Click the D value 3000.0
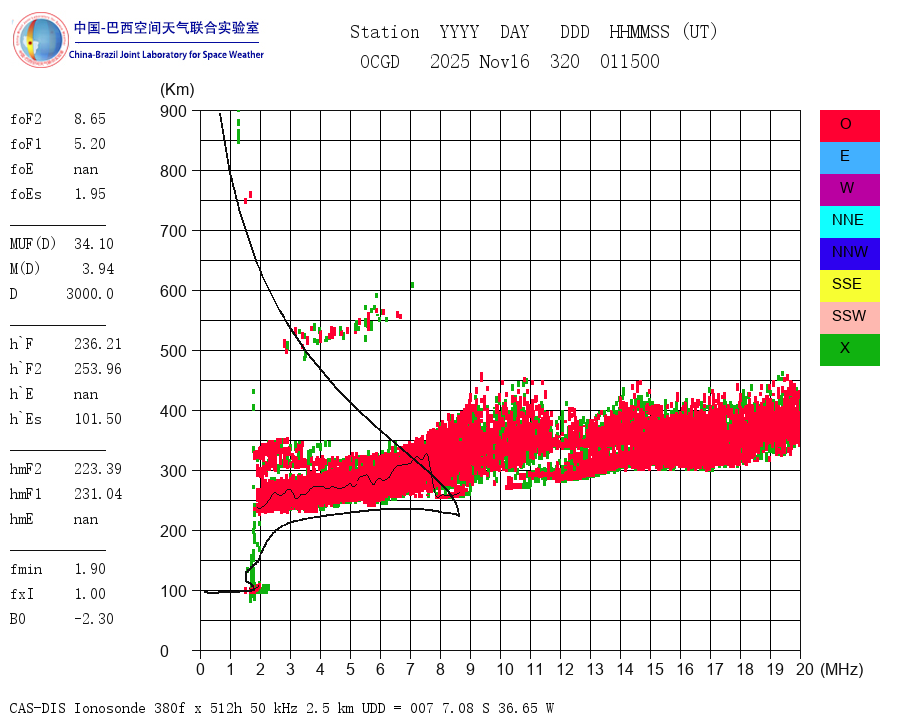 pos(90,293)
